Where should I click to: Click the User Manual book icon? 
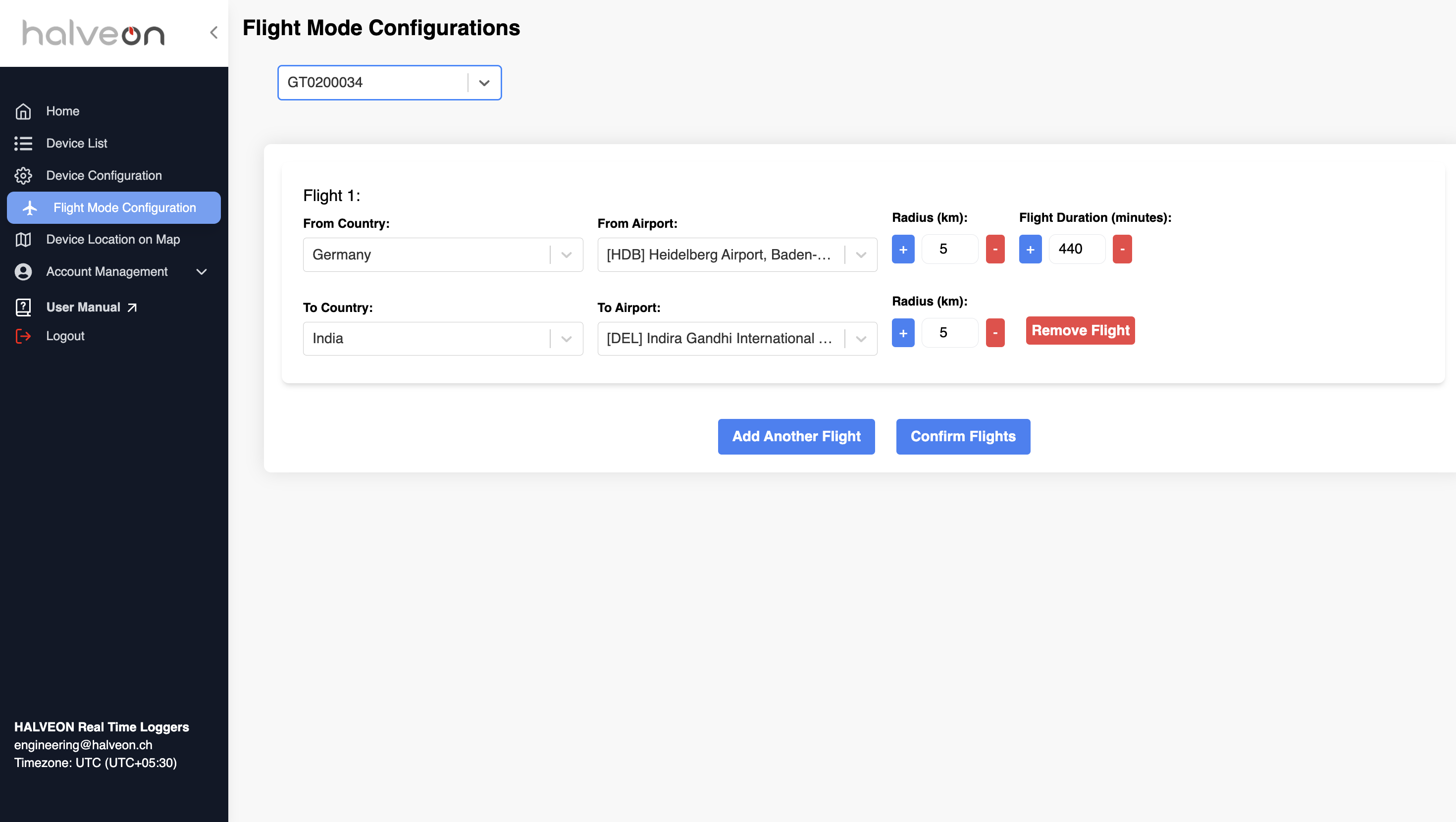point(23,308)
